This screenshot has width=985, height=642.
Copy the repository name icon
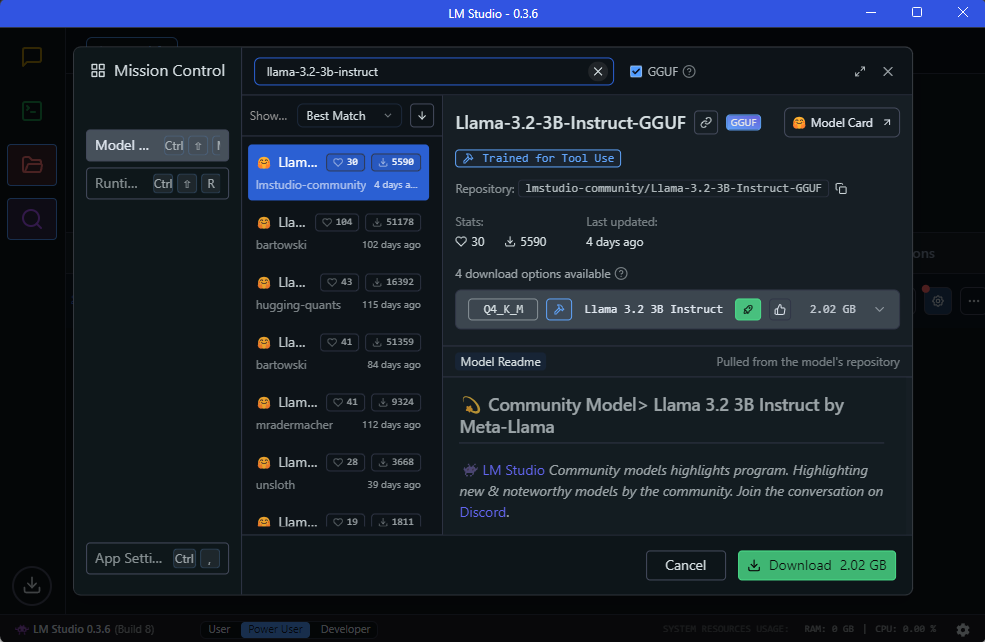(x=841, y=188)
